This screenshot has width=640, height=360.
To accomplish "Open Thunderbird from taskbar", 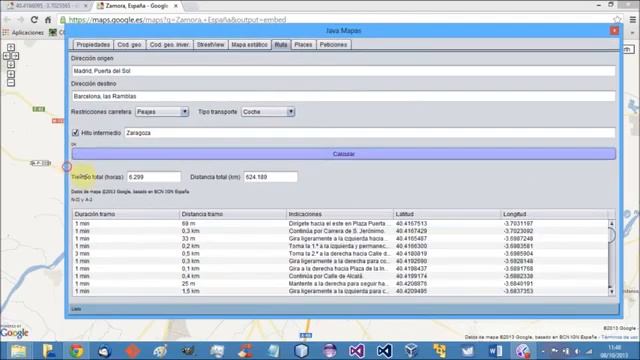I will click(x=104, y=351).
